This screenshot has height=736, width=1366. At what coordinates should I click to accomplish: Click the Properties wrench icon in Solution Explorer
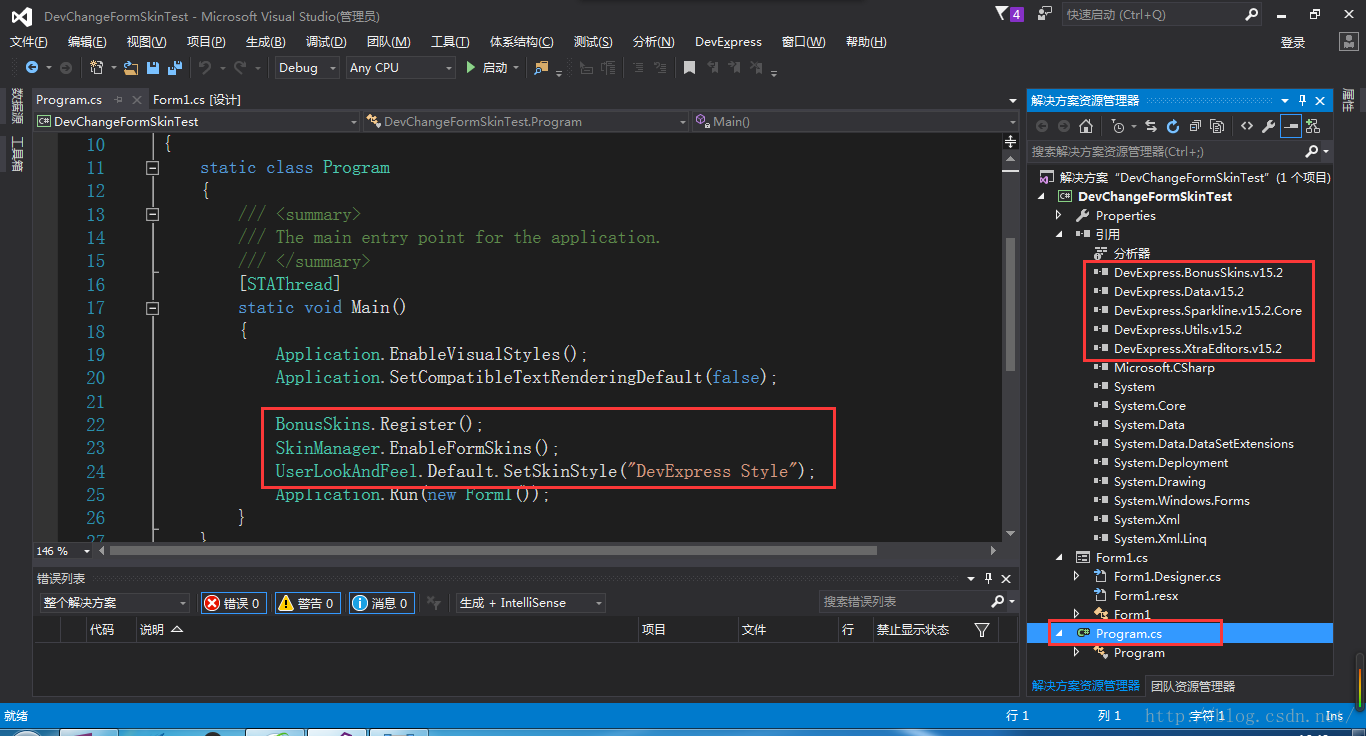(1269, 126)
